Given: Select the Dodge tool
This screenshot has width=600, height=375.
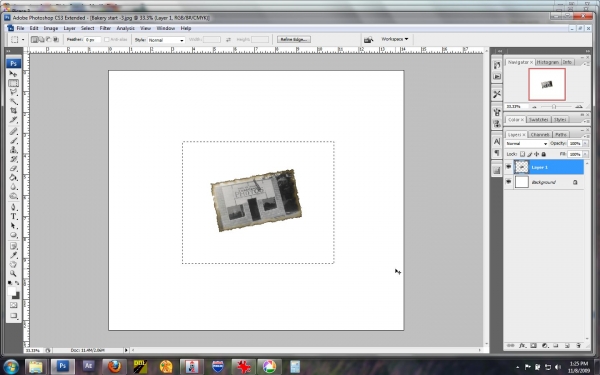Looking at the screenshot, I should click(x=13, y=196).
